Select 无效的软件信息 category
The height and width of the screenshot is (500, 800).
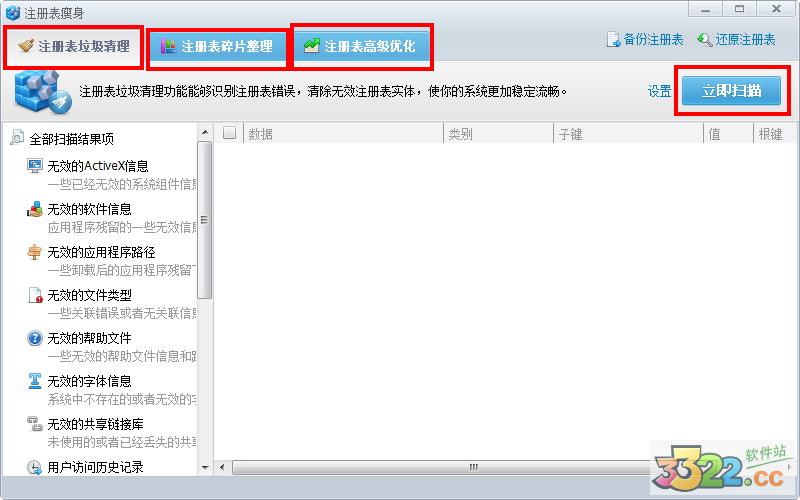point(89,209)
